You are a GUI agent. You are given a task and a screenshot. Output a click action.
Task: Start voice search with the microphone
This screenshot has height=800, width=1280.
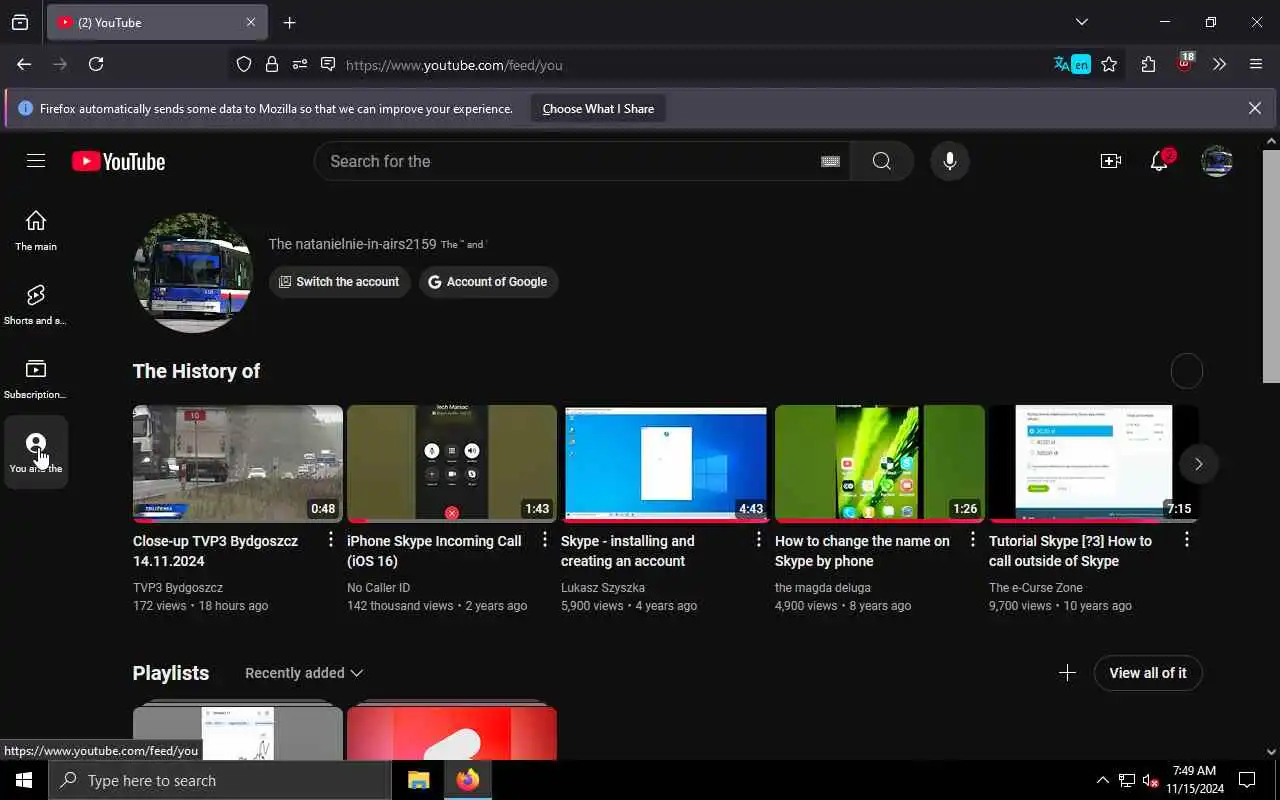(950, 161)
